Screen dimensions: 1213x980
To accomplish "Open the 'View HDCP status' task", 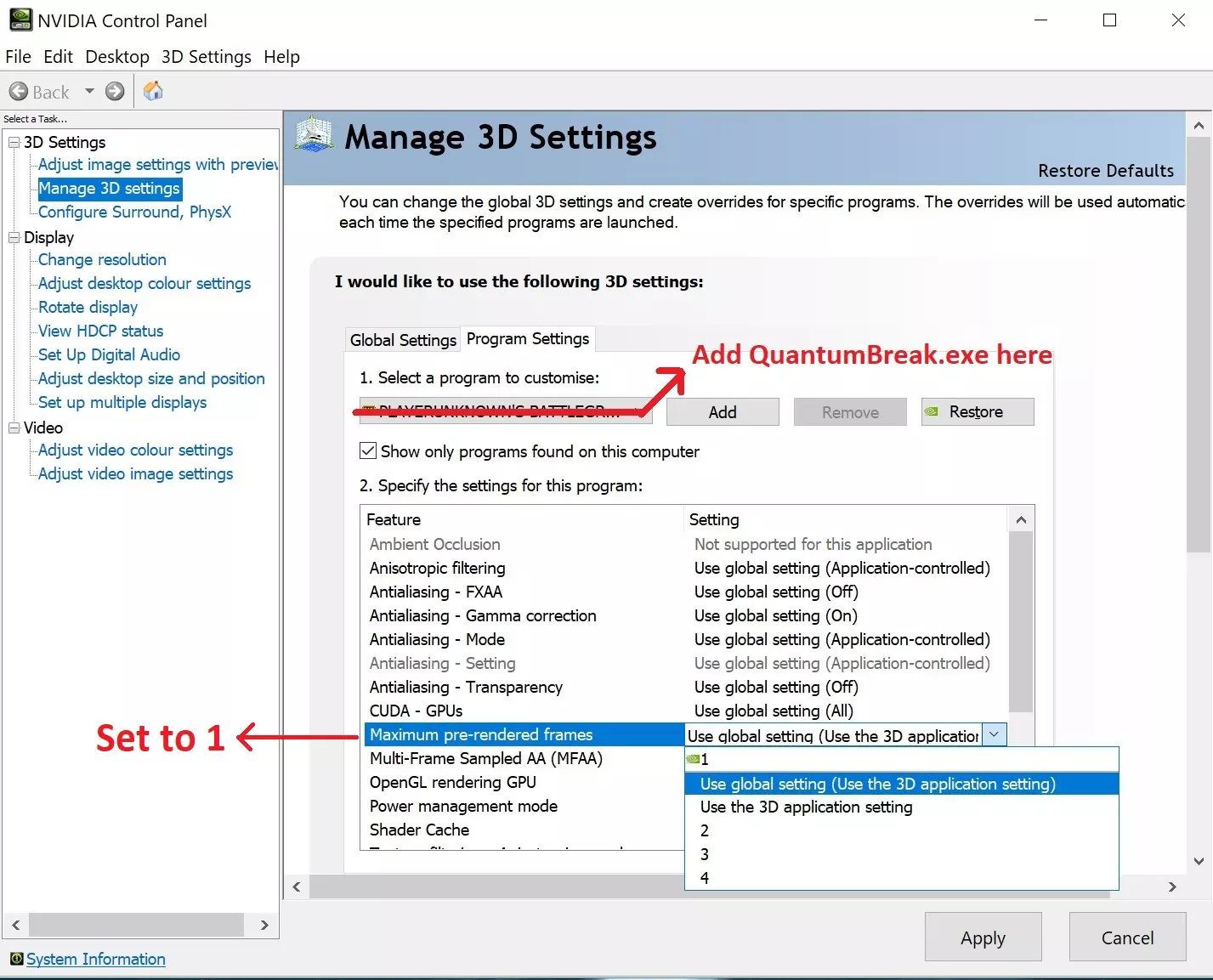I will [x=100, y=331].
